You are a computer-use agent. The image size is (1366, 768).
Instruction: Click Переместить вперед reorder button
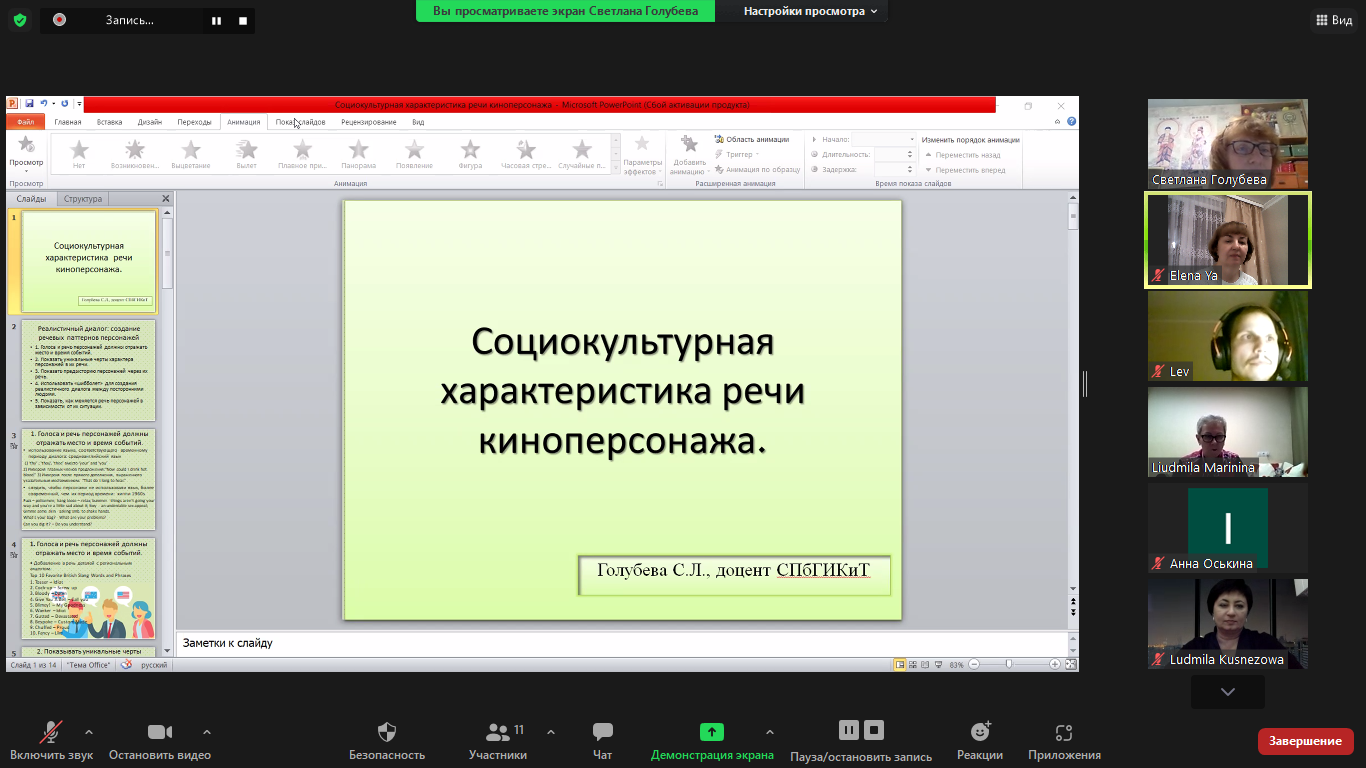(x=964, y=170)
